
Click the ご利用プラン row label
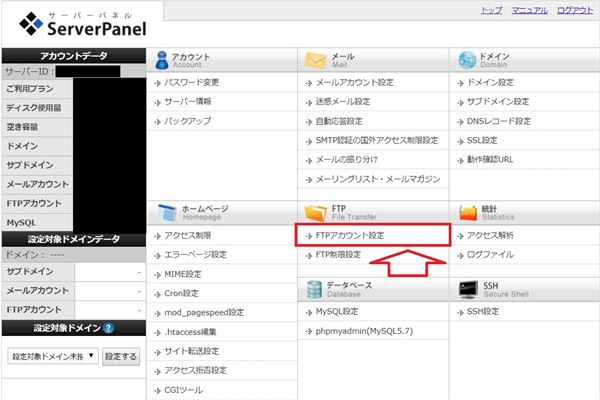[30, 89]
